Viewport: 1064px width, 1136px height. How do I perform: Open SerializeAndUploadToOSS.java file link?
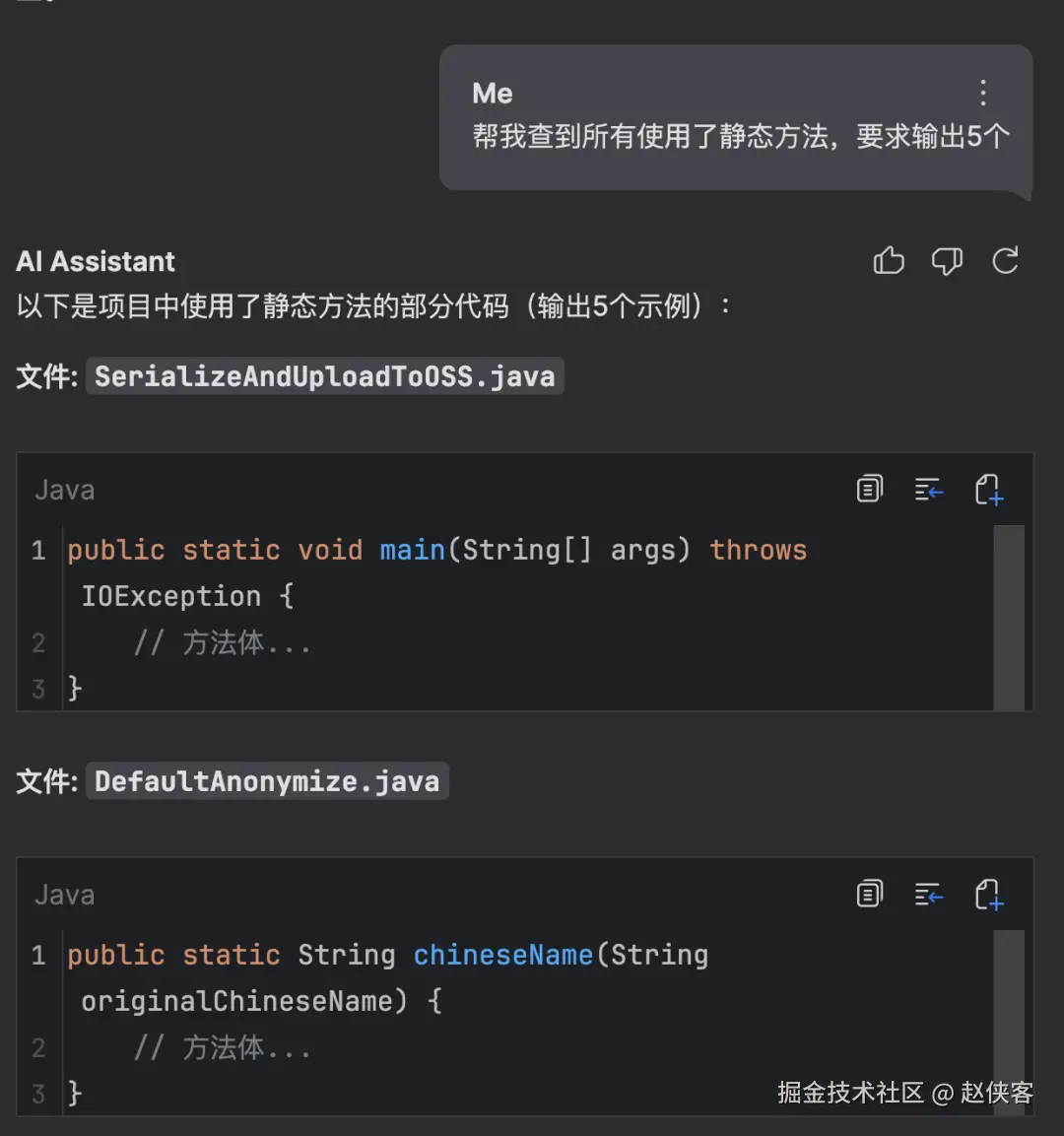pos(324,376)
